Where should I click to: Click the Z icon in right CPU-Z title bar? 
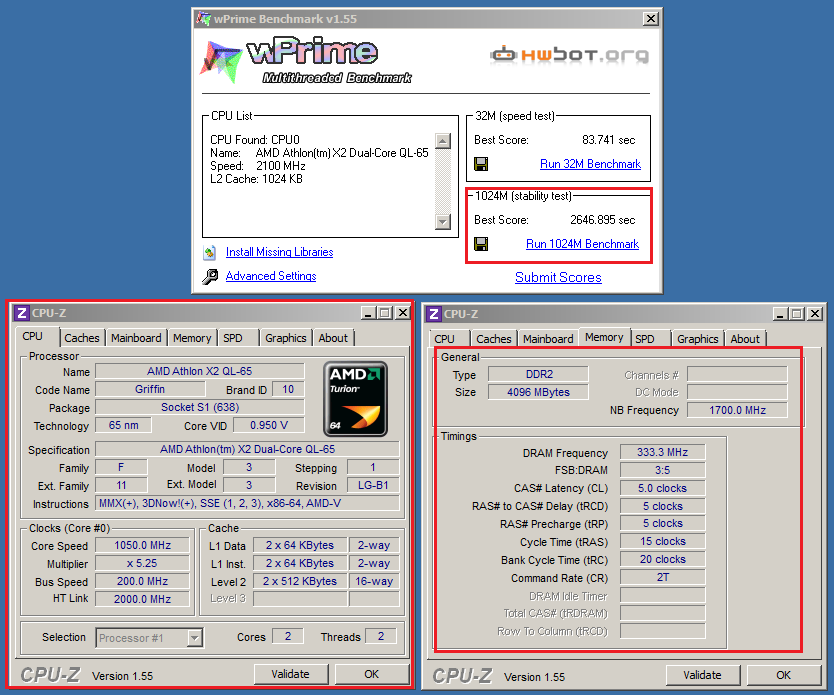pos(433,314)
